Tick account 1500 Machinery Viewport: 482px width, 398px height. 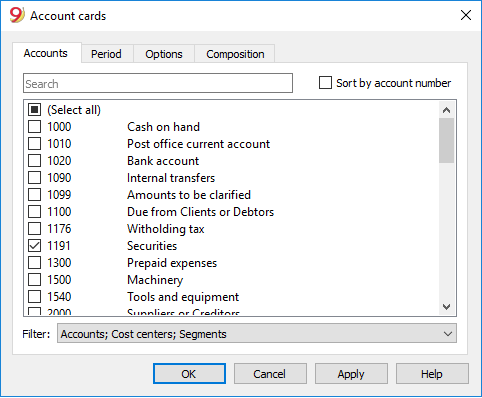pyautogui.click(x=34, y=280)
